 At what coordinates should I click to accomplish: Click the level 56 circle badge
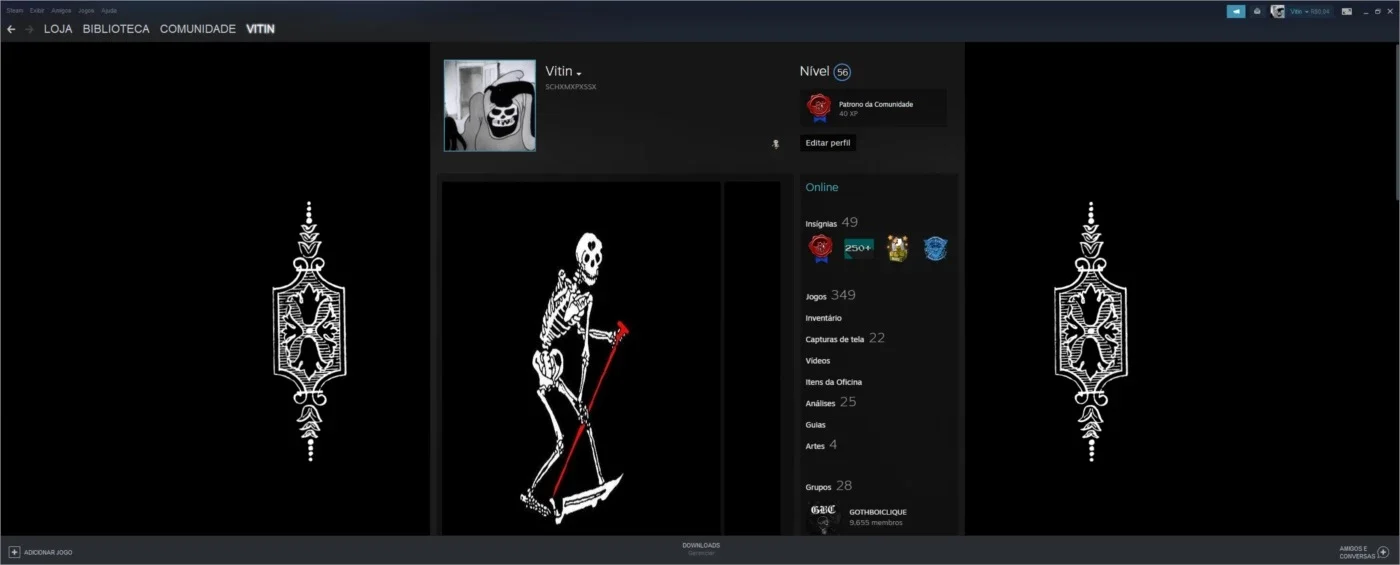click(842, 72)
